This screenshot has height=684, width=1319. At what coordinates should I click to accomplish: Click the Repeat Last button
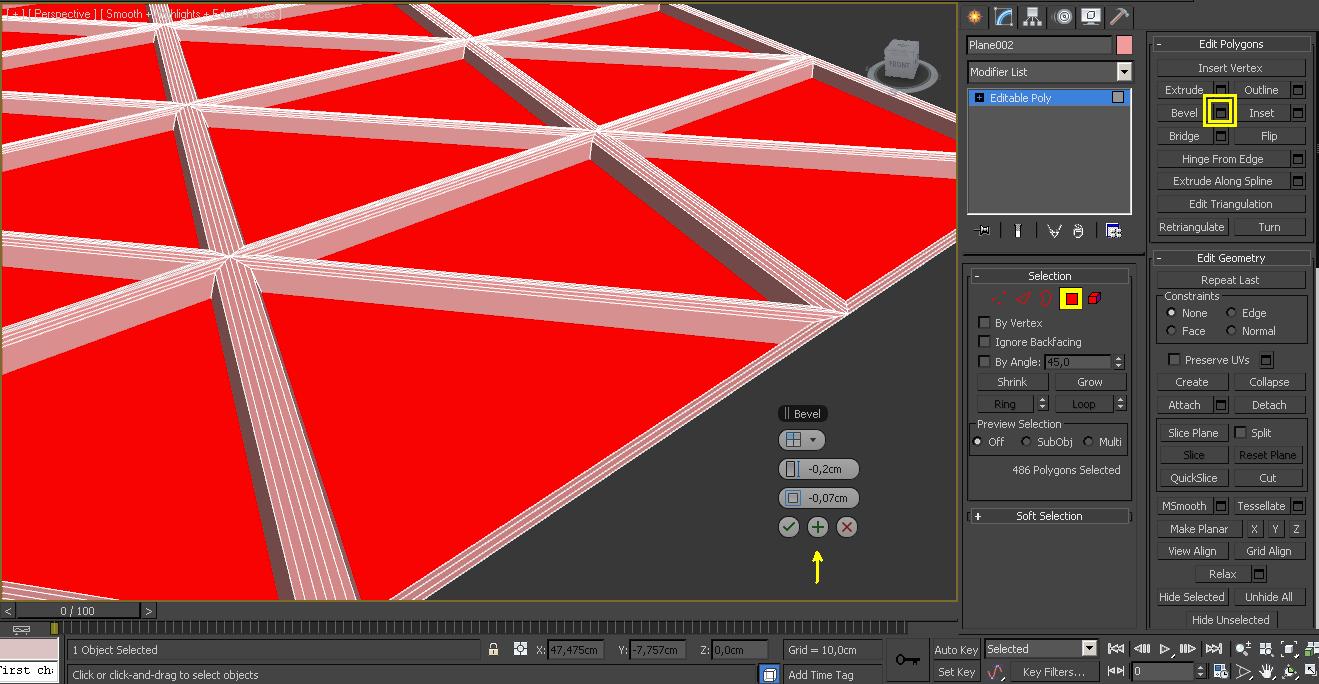coord(1230,280)
